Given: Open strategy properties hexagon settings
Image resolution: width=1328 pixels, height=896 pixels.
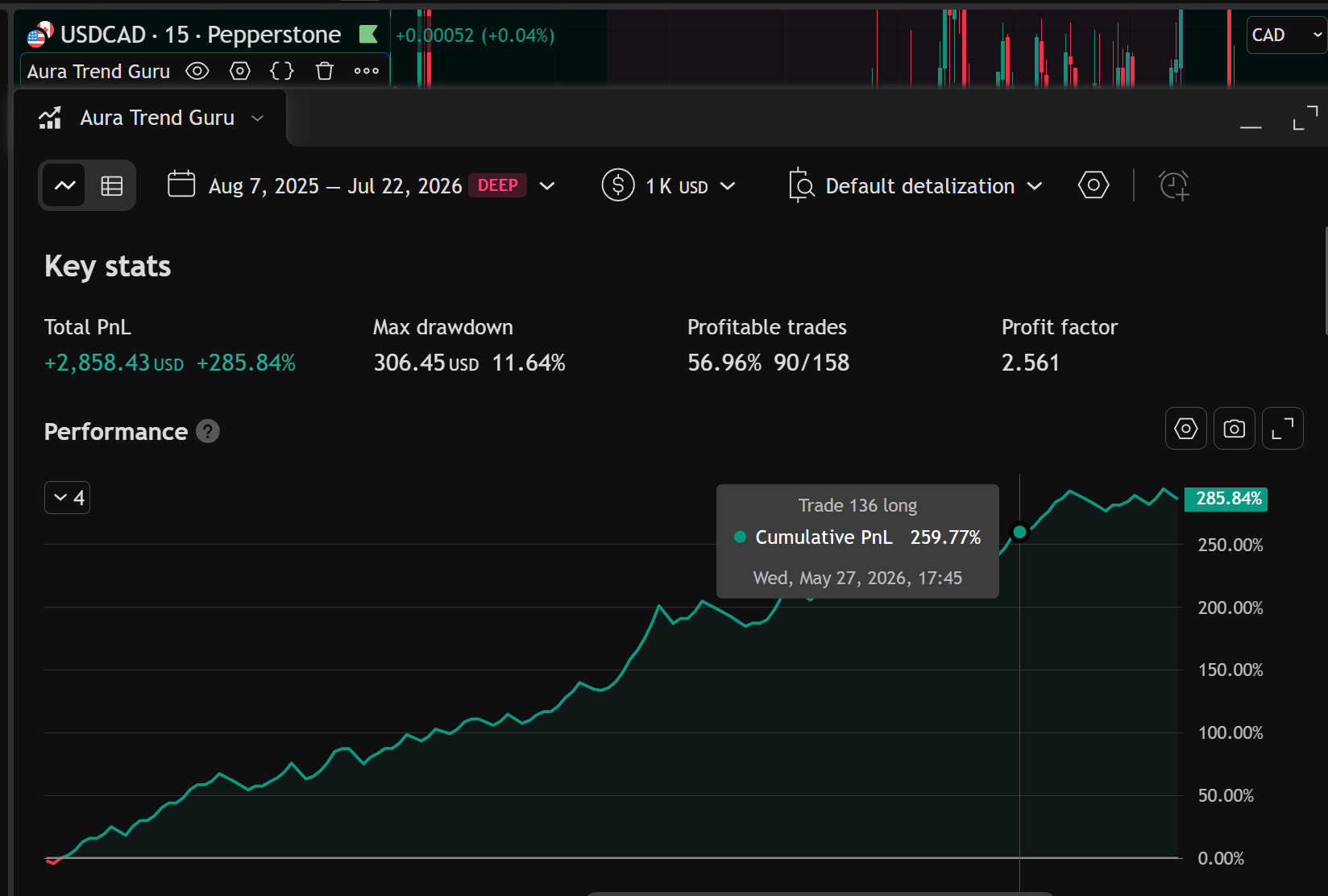Looking at the screenshot, I should click(1094, 185).
